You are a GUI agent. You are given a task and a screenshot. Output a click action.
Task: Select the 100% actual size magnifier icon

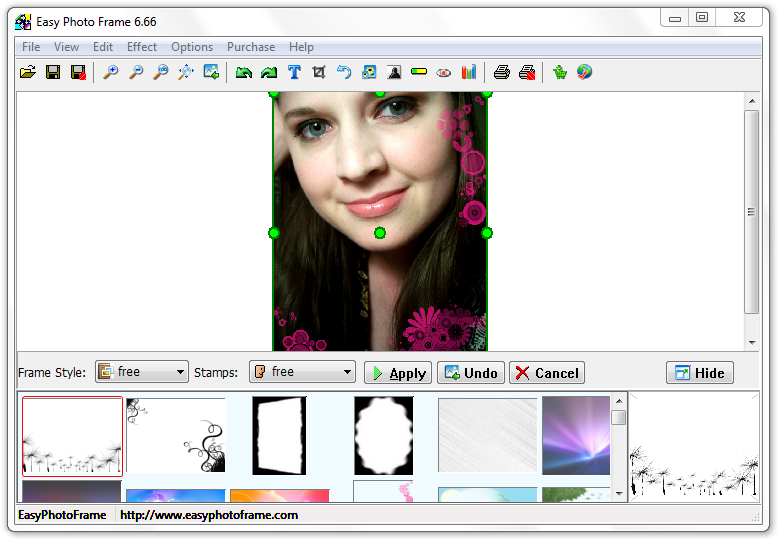[160, 73]
